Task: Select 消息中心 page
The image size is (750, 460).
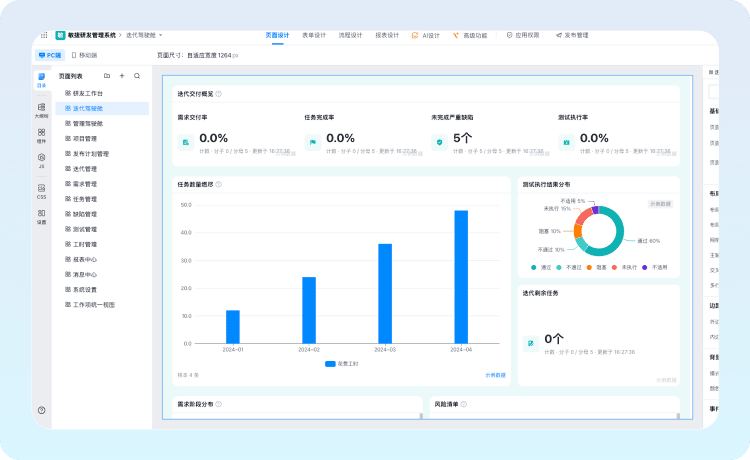Action: click(102, 274)
